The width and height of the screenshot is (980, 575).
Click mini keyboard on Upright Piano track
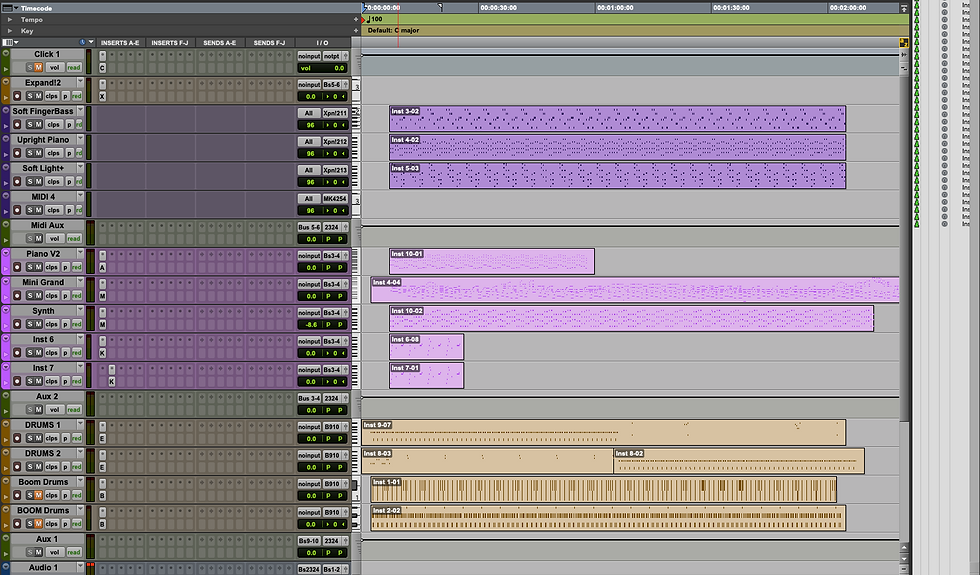pos(356,148)
